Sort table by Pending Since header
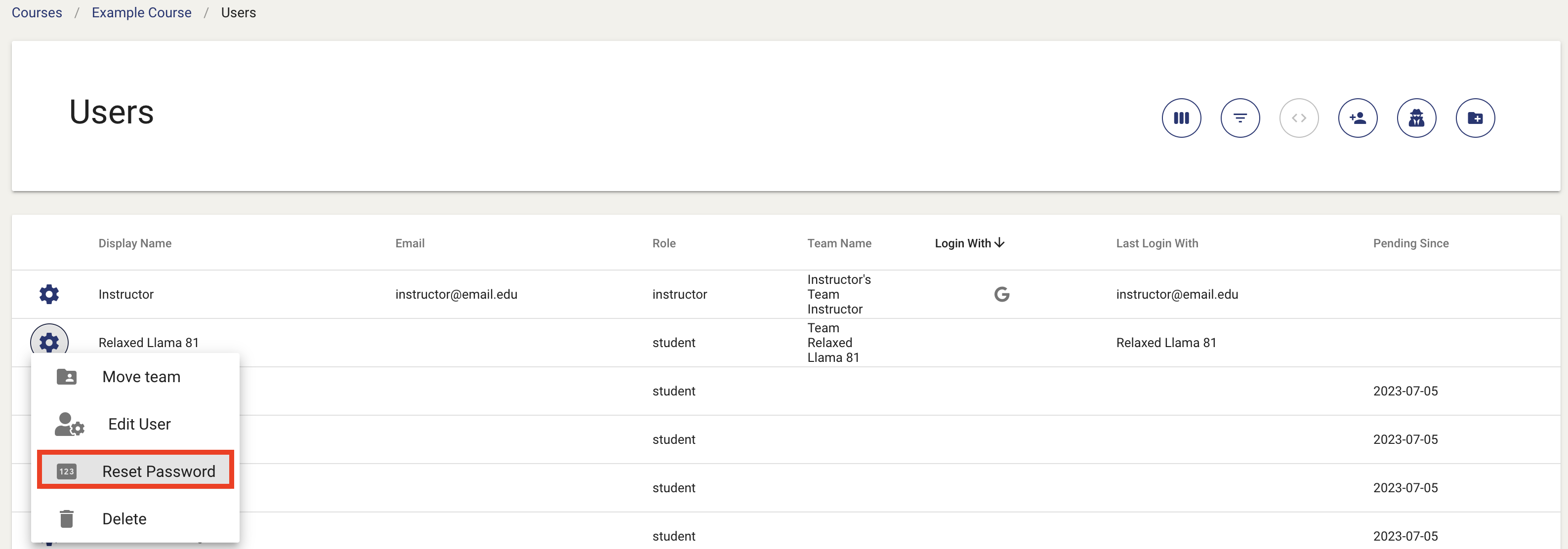Screen dimensions: 1568x549 (x=1410, y=243)
